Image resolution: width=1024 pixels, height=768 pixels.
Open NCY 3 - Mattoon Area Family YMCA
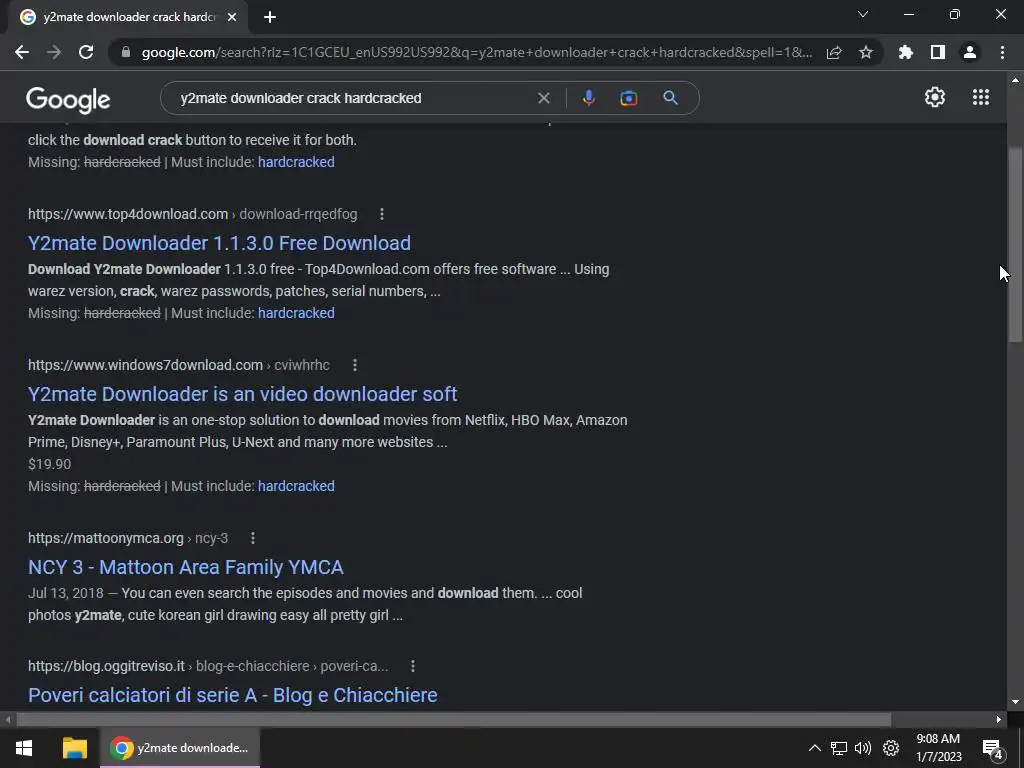point(185,567)
